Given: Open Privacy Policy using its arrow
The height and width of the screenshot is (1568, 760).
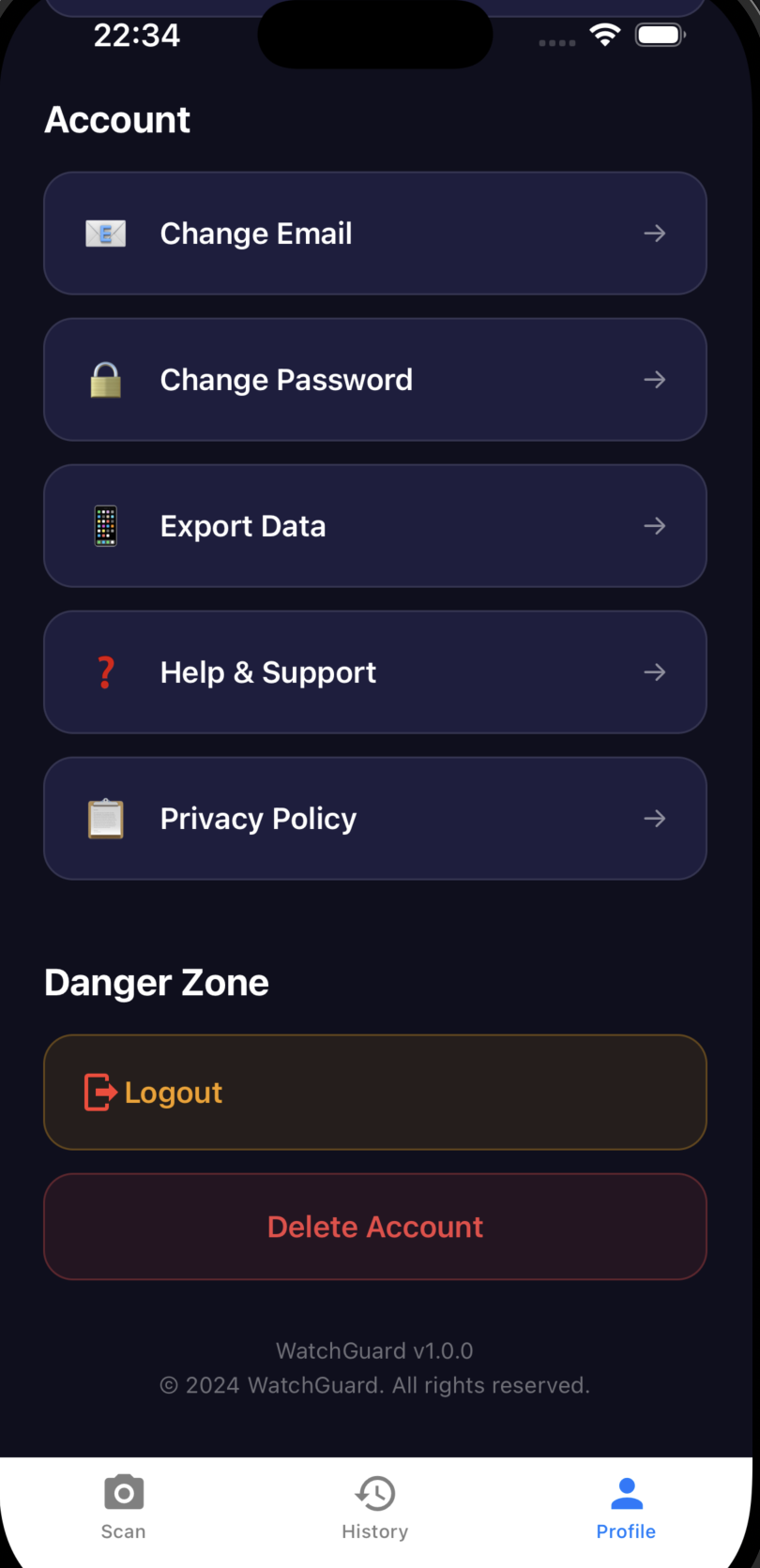Looking at the screenshot, I should click(655, 819).
